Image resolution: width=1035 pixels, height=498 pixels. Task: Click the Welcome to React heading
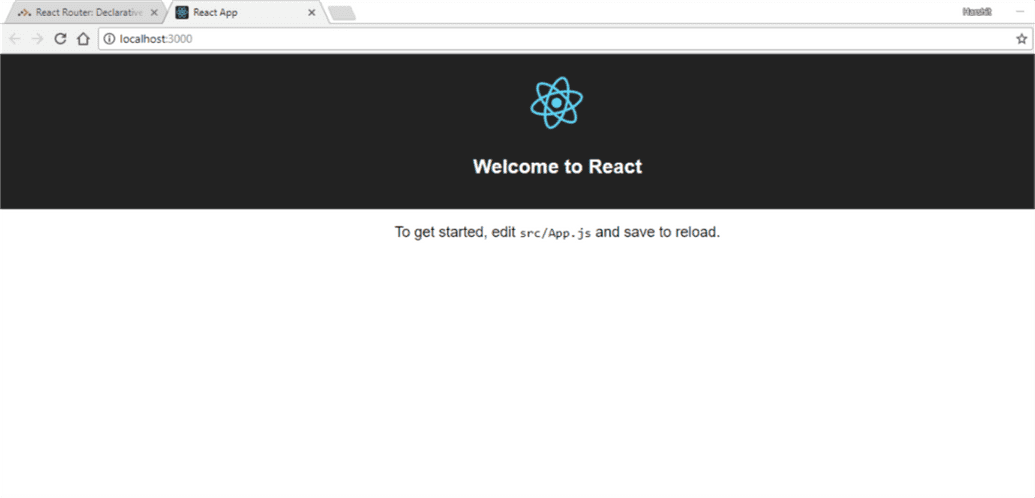pyautogui.click(x=557, y=166)
